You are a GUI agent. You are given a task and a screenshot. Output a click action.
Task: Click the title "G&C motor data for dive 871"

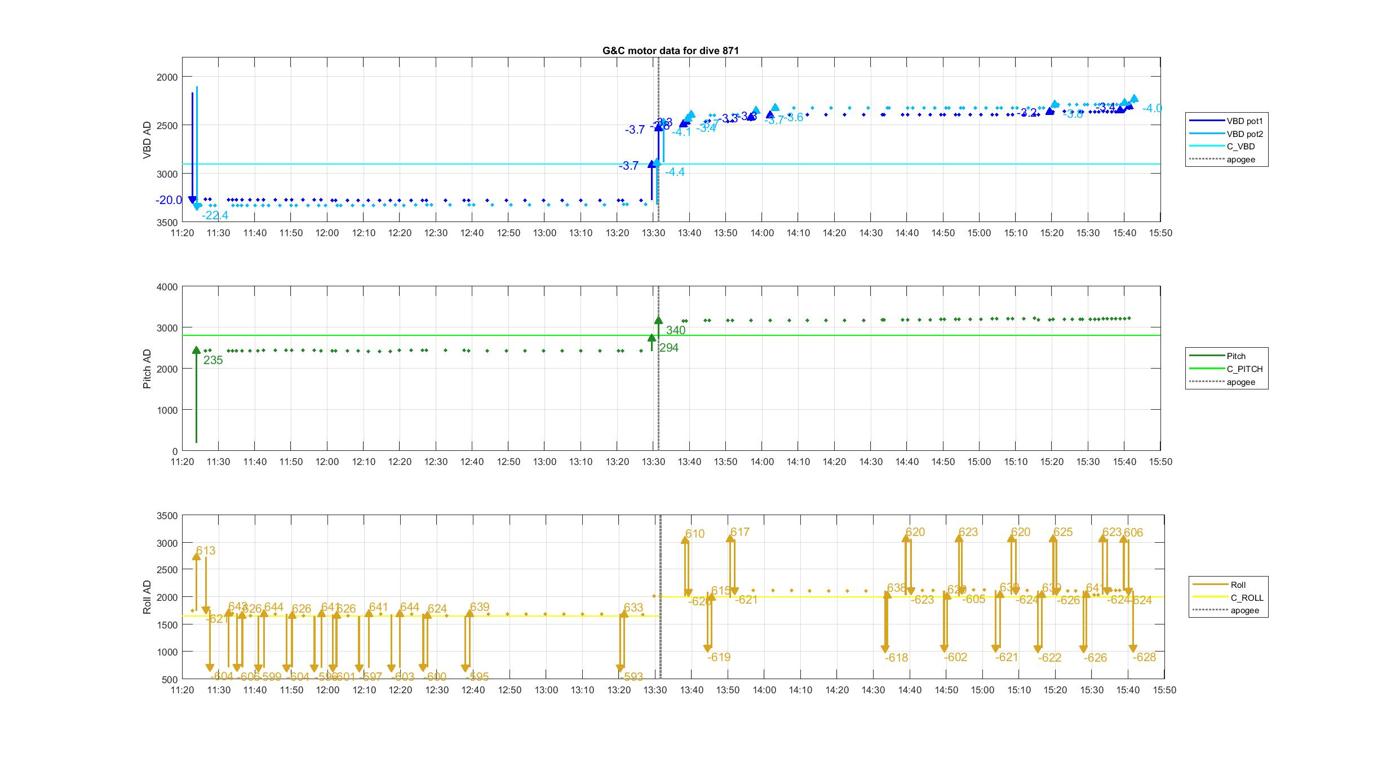point(671,50)
